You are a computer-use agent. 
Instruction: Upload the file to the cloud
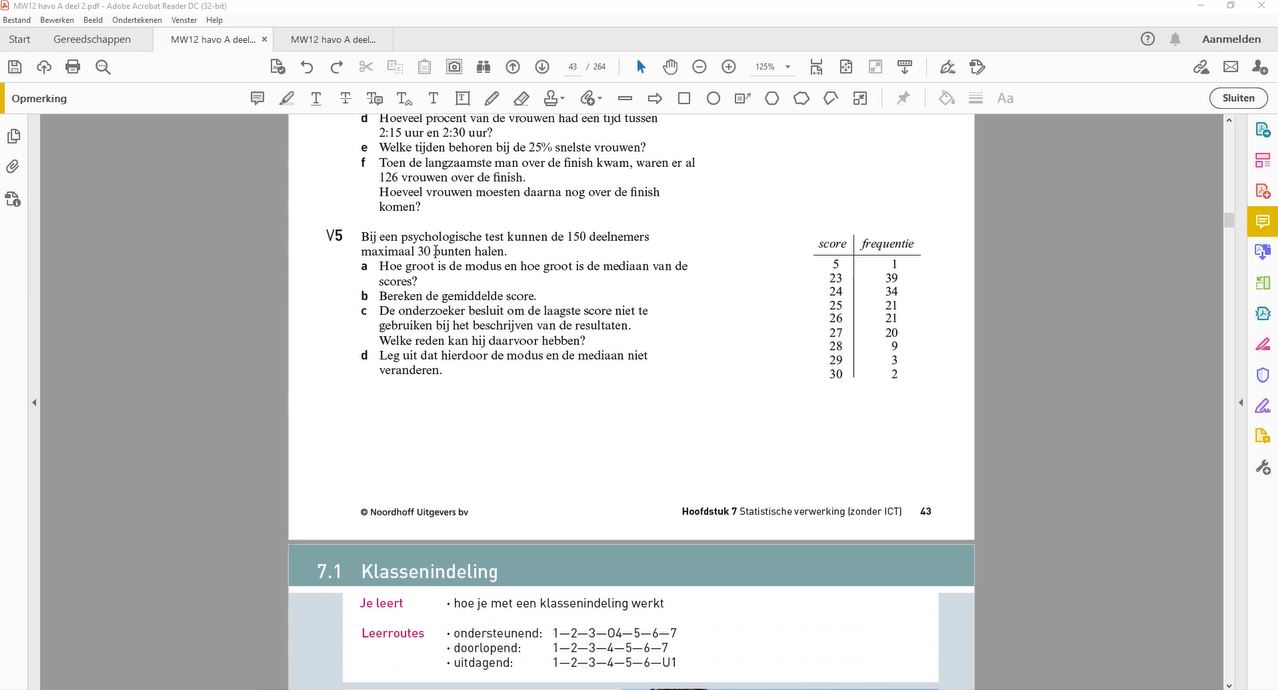[44, 67]
